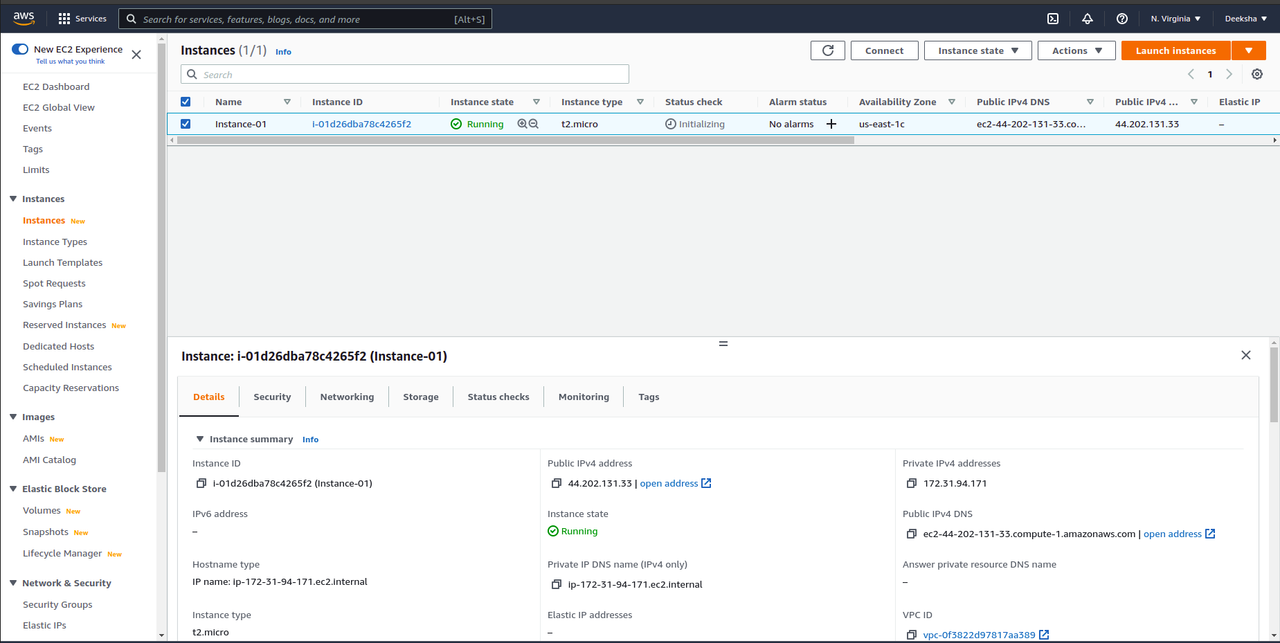Click the Connect button

coord(884,51)
